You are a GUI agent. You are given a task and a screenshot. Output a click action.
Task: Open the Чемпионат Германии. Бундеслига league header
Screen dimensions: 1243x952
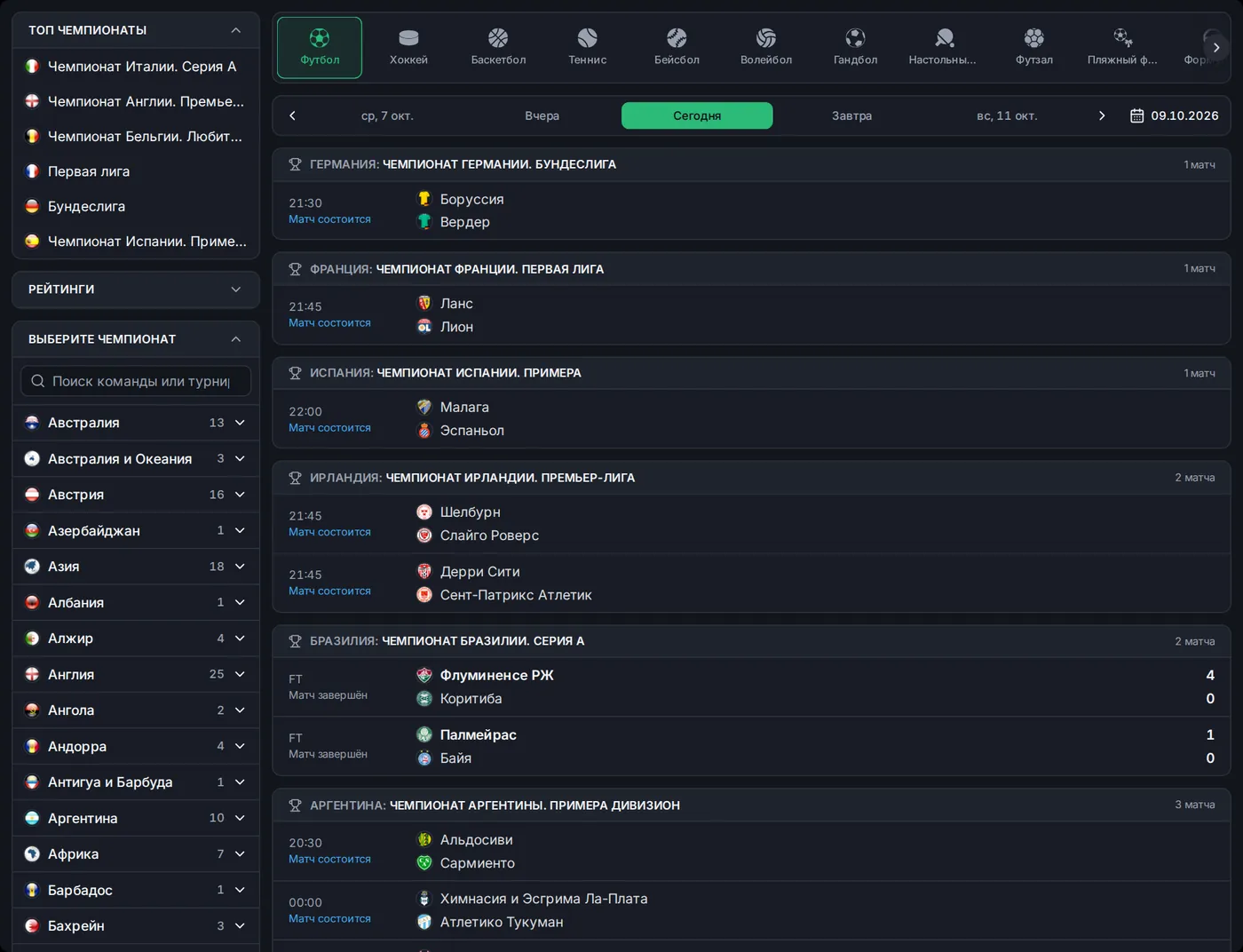click(x=751, y=164)
